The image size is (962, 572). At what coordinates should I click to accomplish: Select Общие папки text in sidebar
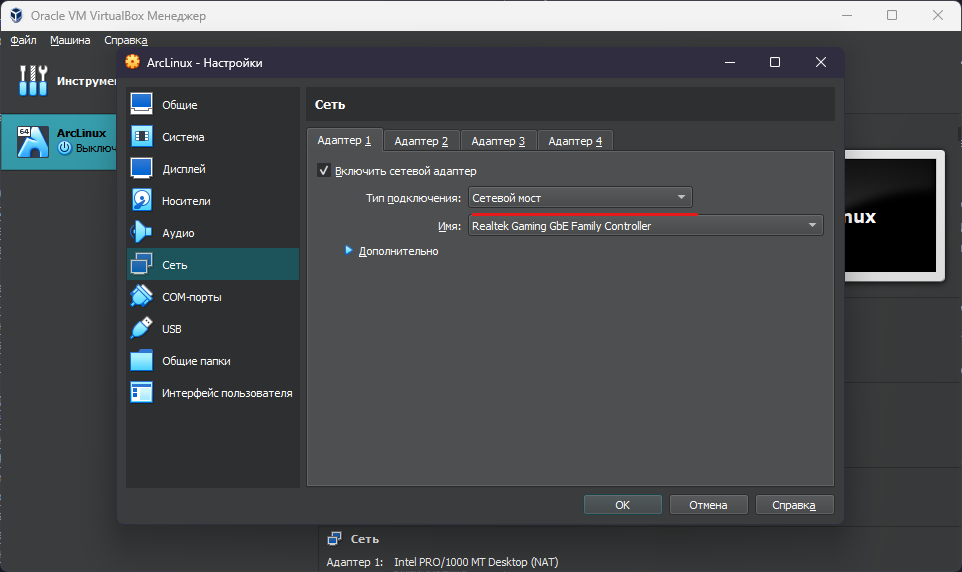click(196, 361)
